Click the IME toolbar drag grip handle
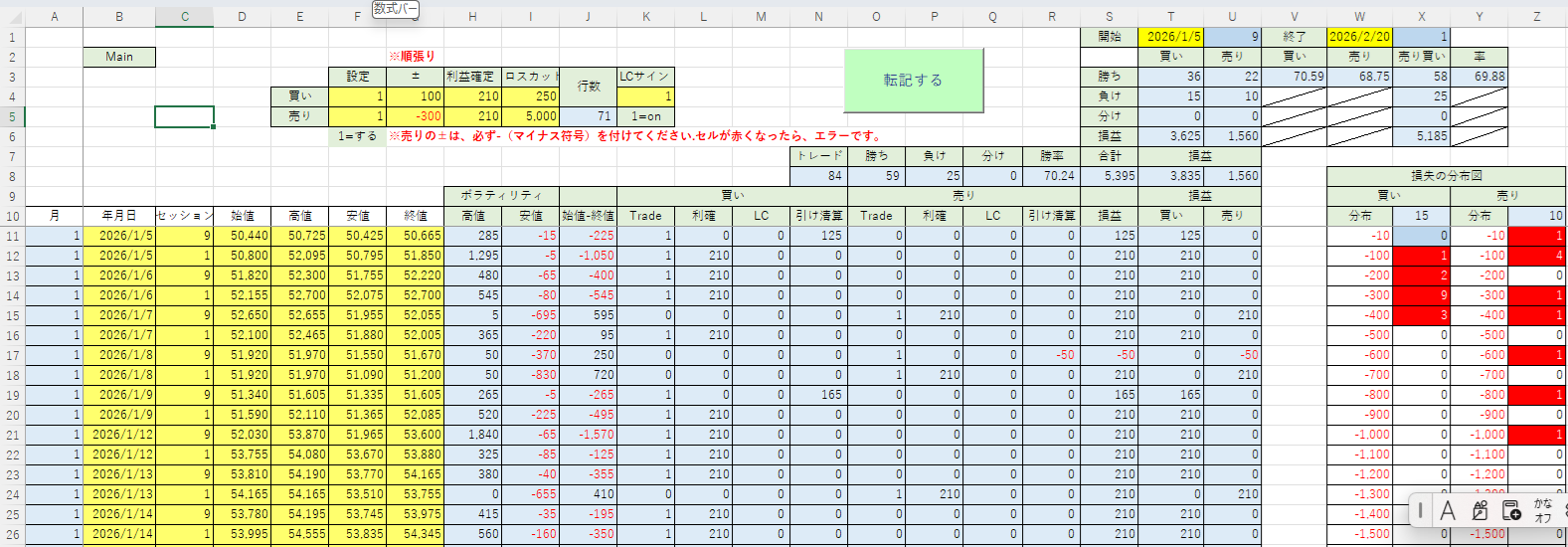This screenshot has width=1568, height=547. [1421, 511]
